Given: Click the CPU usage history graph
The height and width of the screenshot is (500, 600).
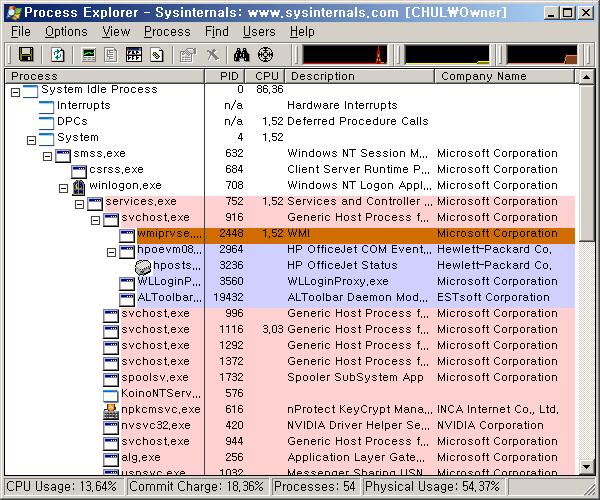Looking at the screenshot, I should coord(344,54).
